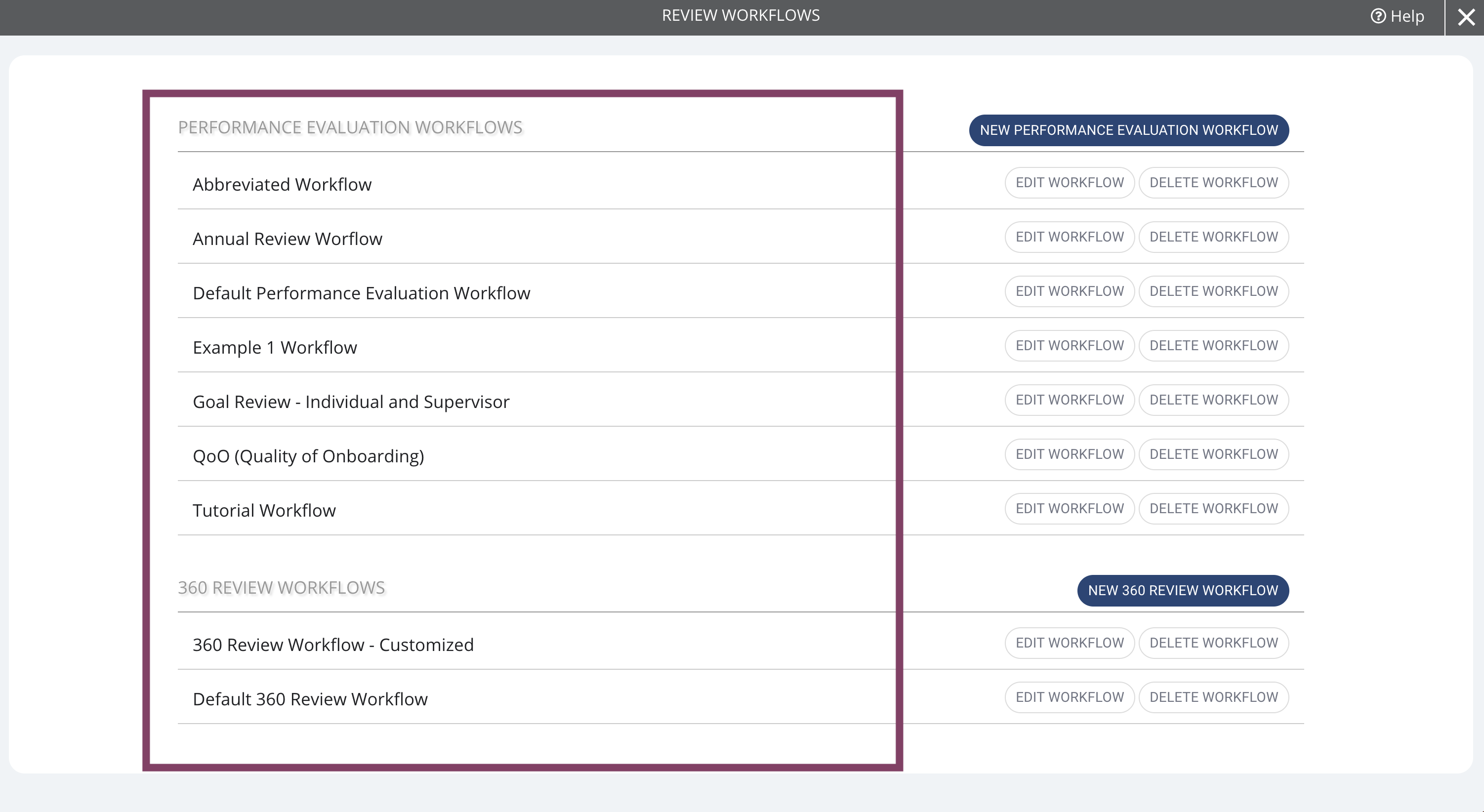Screen dimensions: 1484x812
Task: Click the 'Performance Evaluation Workflows' section heading
Action: 350,127
